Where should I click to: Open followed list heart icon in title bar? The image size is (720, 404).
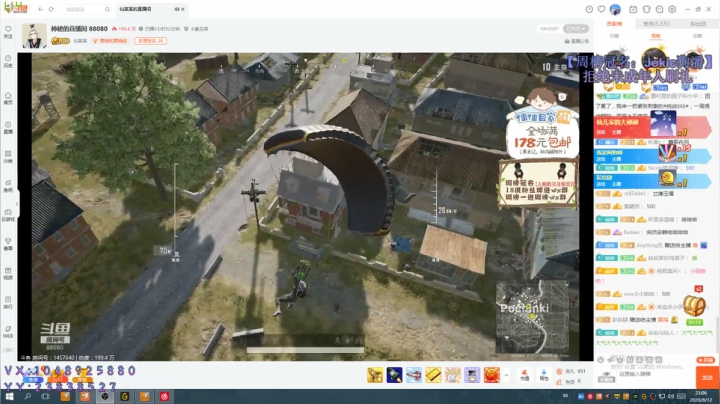pyautogui.click(x=602, y=9)
